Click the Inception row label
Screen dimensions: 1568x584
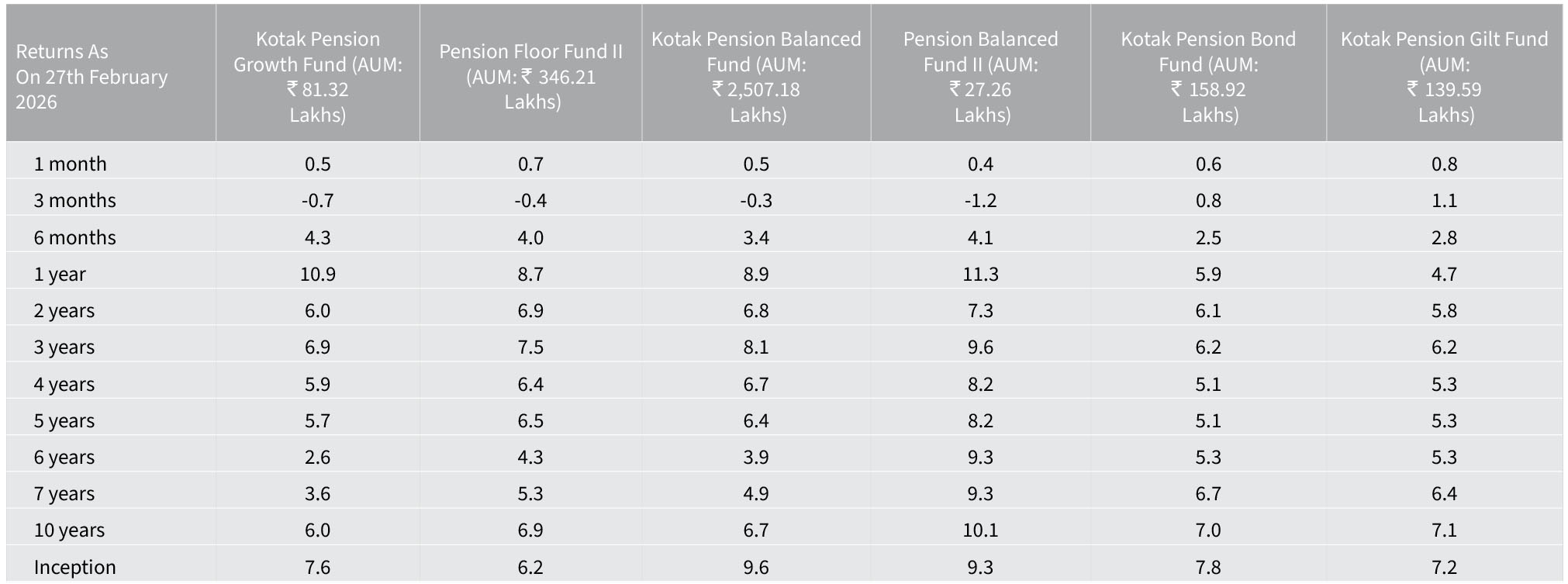(x=74, y=567)
